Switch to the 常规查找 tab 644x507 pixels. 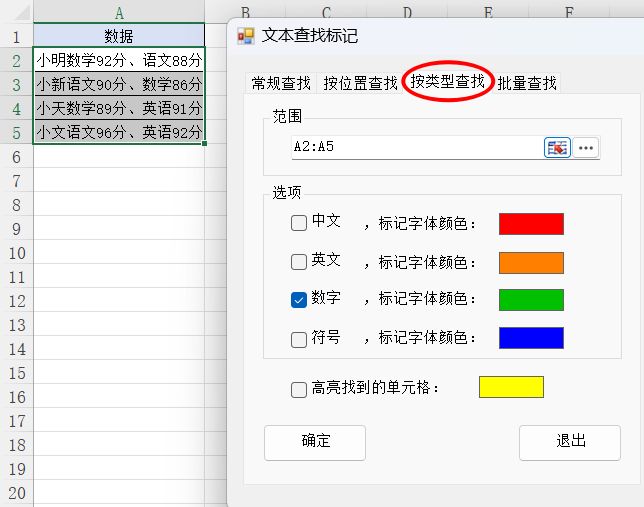tap(281, 83)
